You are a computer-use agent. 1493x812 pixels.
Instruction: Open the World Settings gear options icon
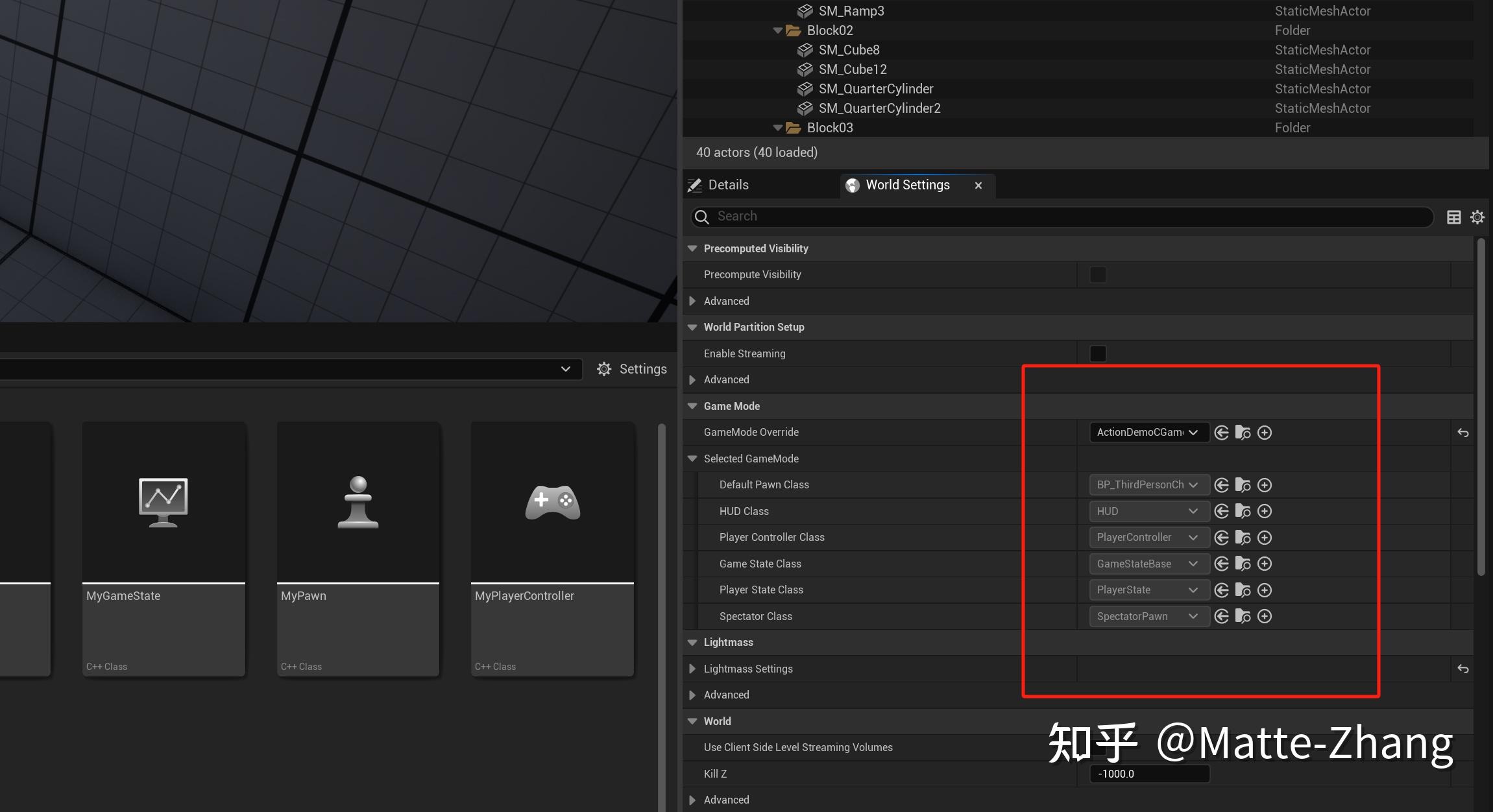tap(1477, 217)
